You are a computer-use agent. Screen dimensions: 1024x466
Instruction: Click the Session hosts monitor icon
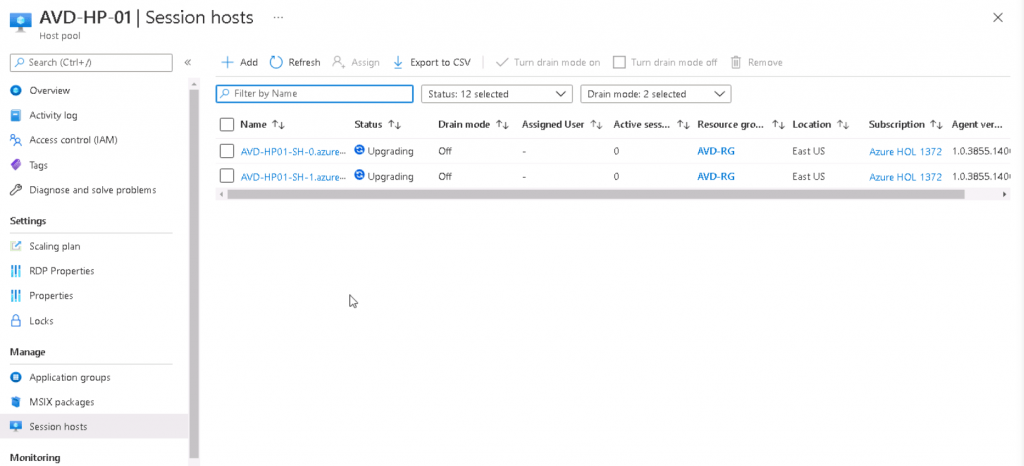pyautogui.click(x=16, y=427)
